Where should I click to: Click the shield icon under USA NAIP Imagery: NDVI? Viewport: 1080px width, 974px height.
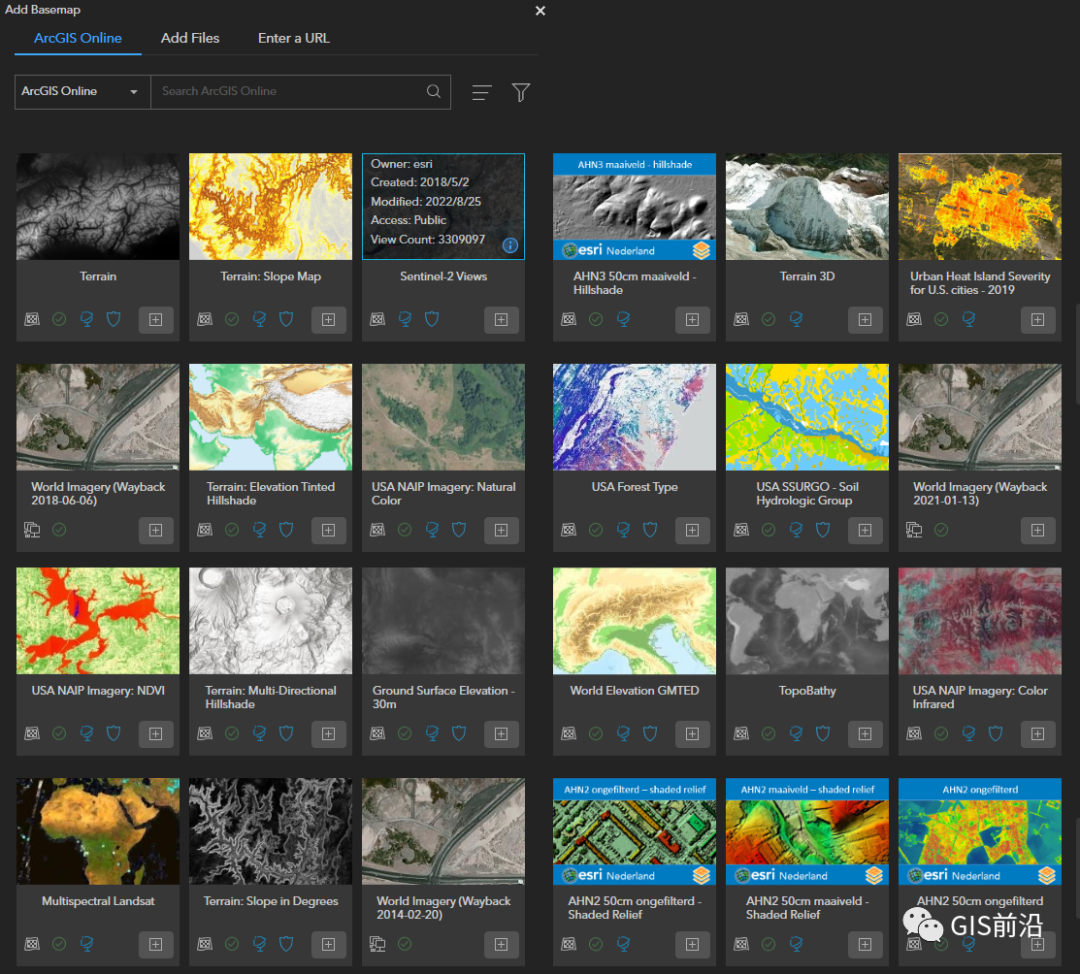click(x=114, y=734)
